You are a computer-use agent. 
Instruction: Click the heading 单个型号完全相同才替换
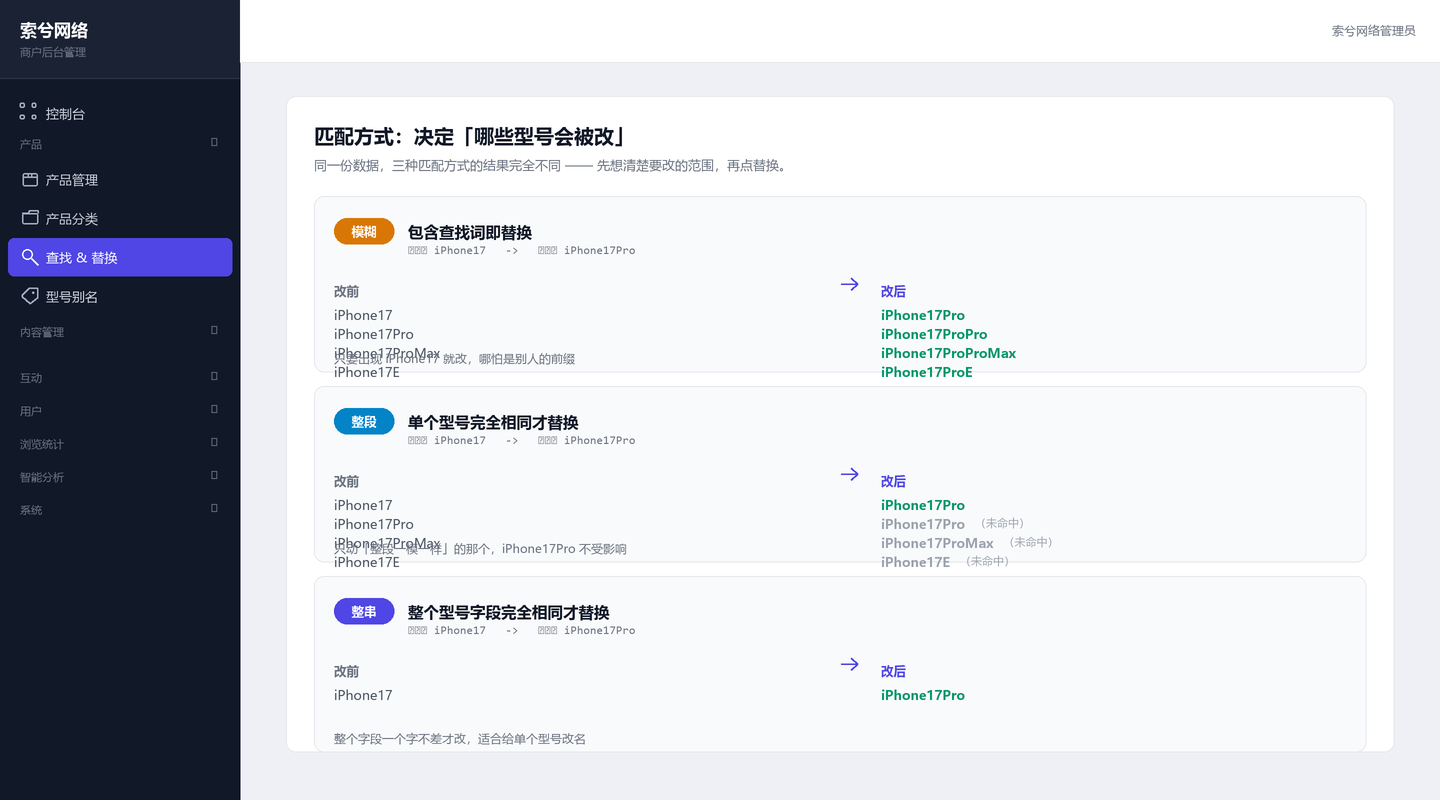pyautogui.click(x=493, y=422)
